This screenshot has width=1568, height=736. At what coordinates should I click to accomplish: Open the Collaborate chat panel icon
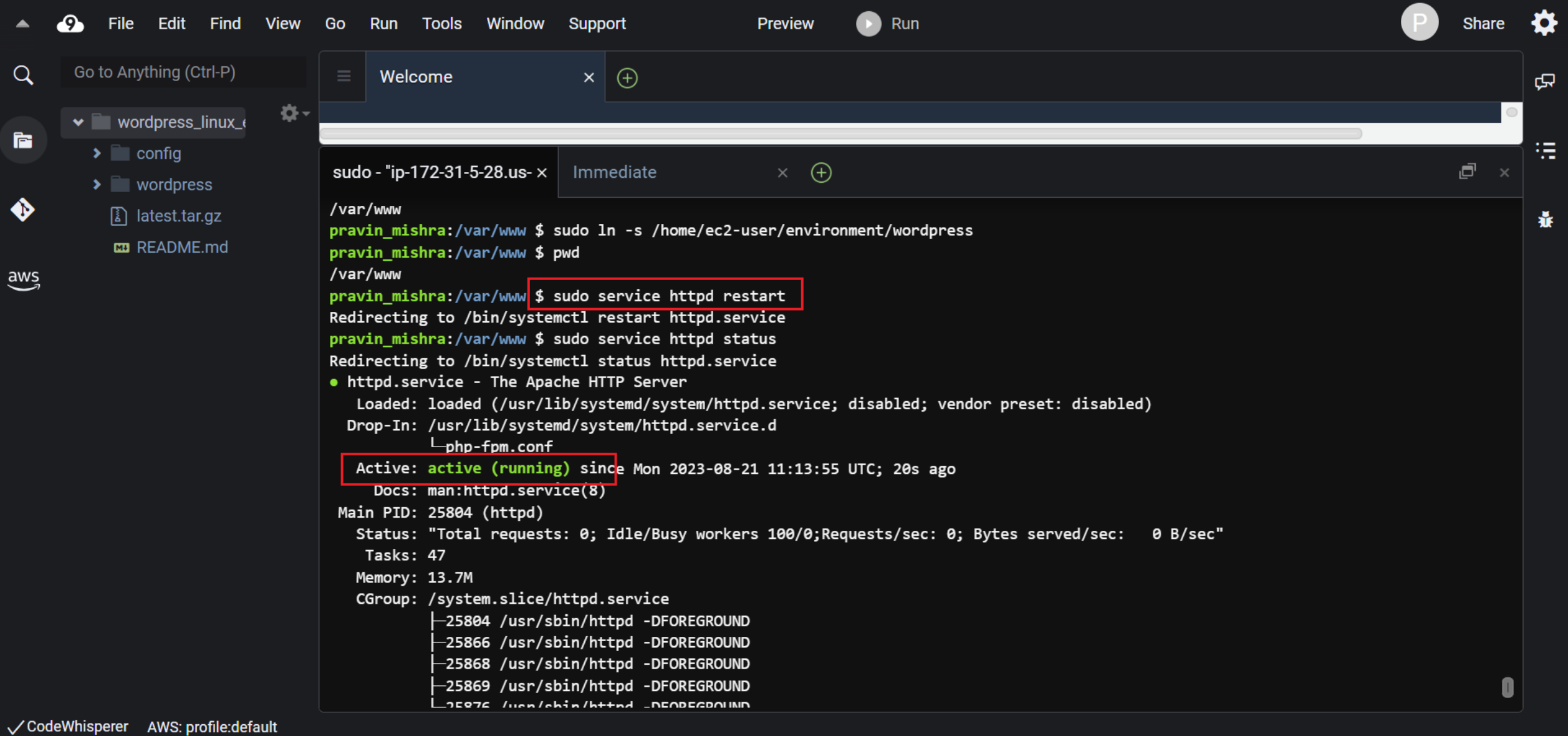1544,82
